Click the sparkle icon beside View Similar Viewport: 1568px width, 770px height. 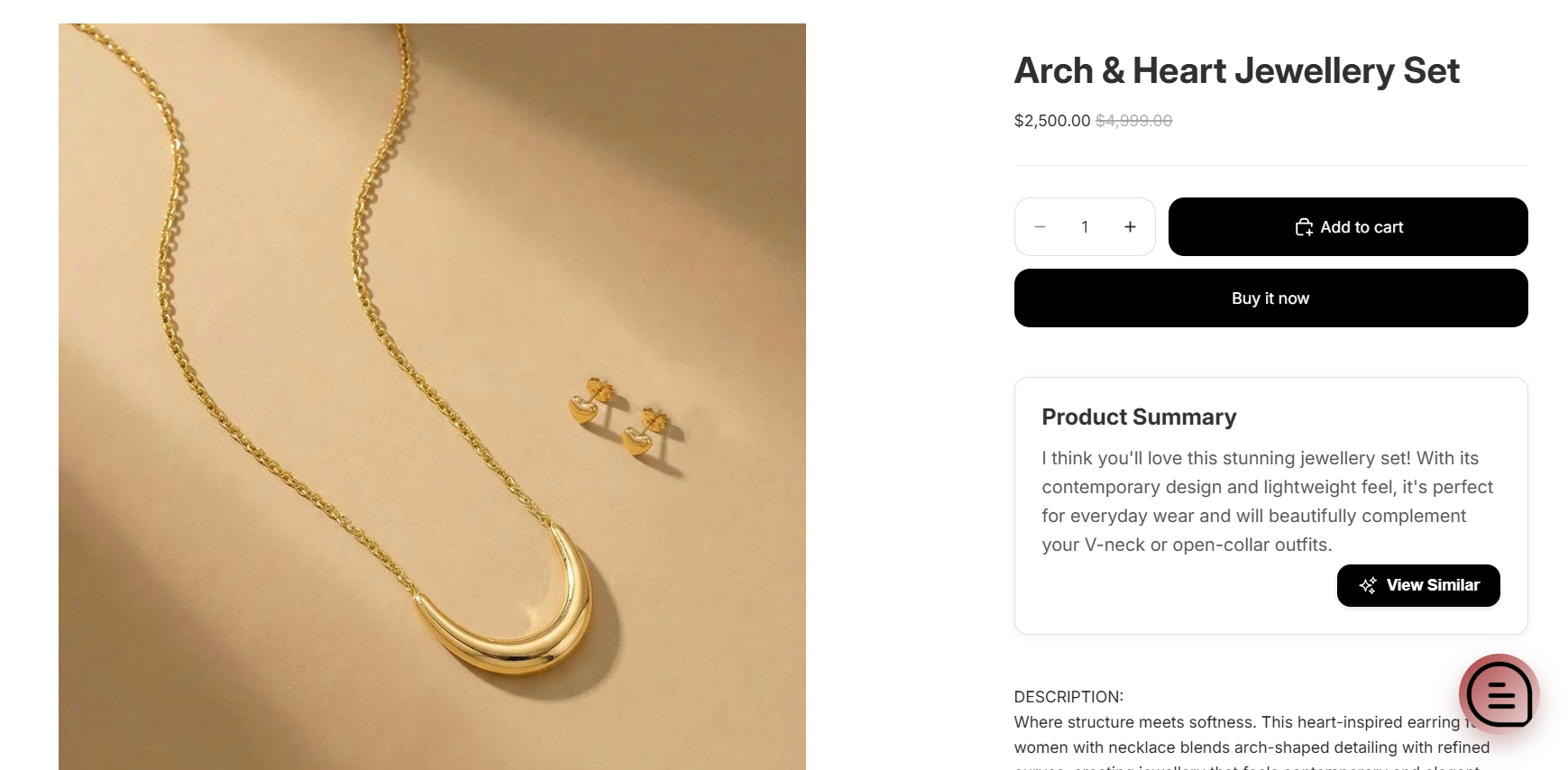1368,585
